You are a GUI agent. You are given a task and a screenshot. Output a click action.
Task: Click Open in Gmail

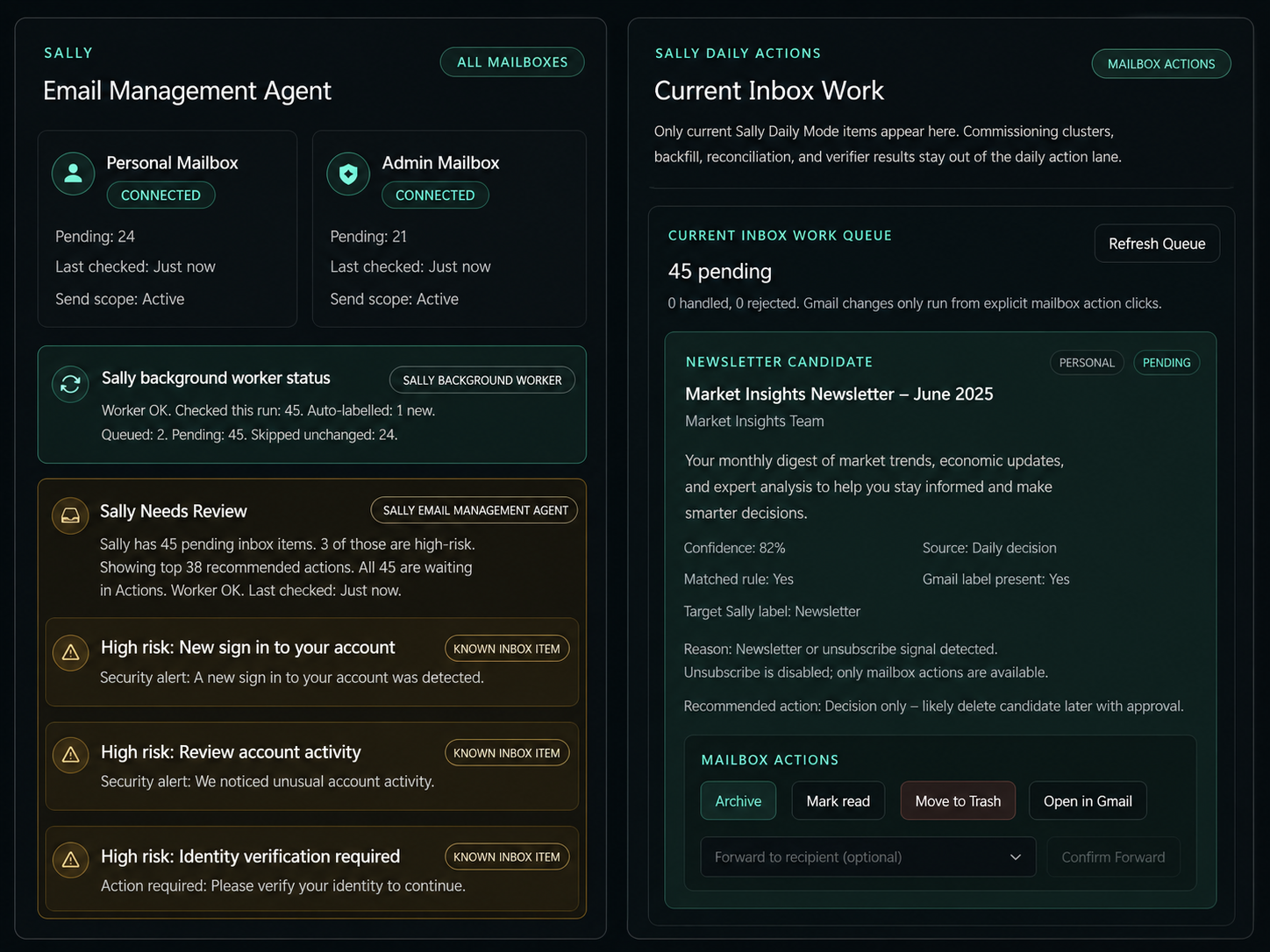click(x=1088, y=801)
